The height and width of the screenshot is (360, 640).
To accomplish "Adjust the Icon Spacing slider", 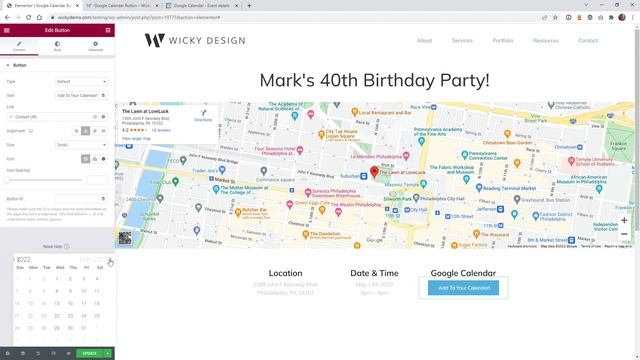I will [44, 180].
